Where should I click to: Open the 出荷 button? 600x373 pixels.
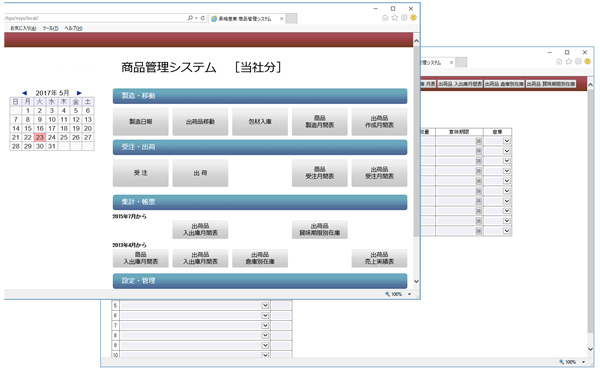200,173
